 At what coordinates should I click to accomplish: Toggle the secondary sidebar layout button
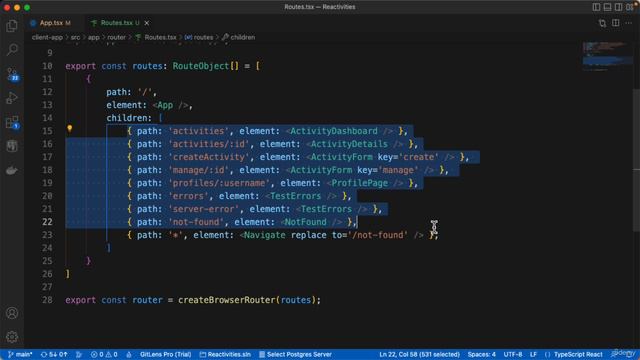point(618,7)
